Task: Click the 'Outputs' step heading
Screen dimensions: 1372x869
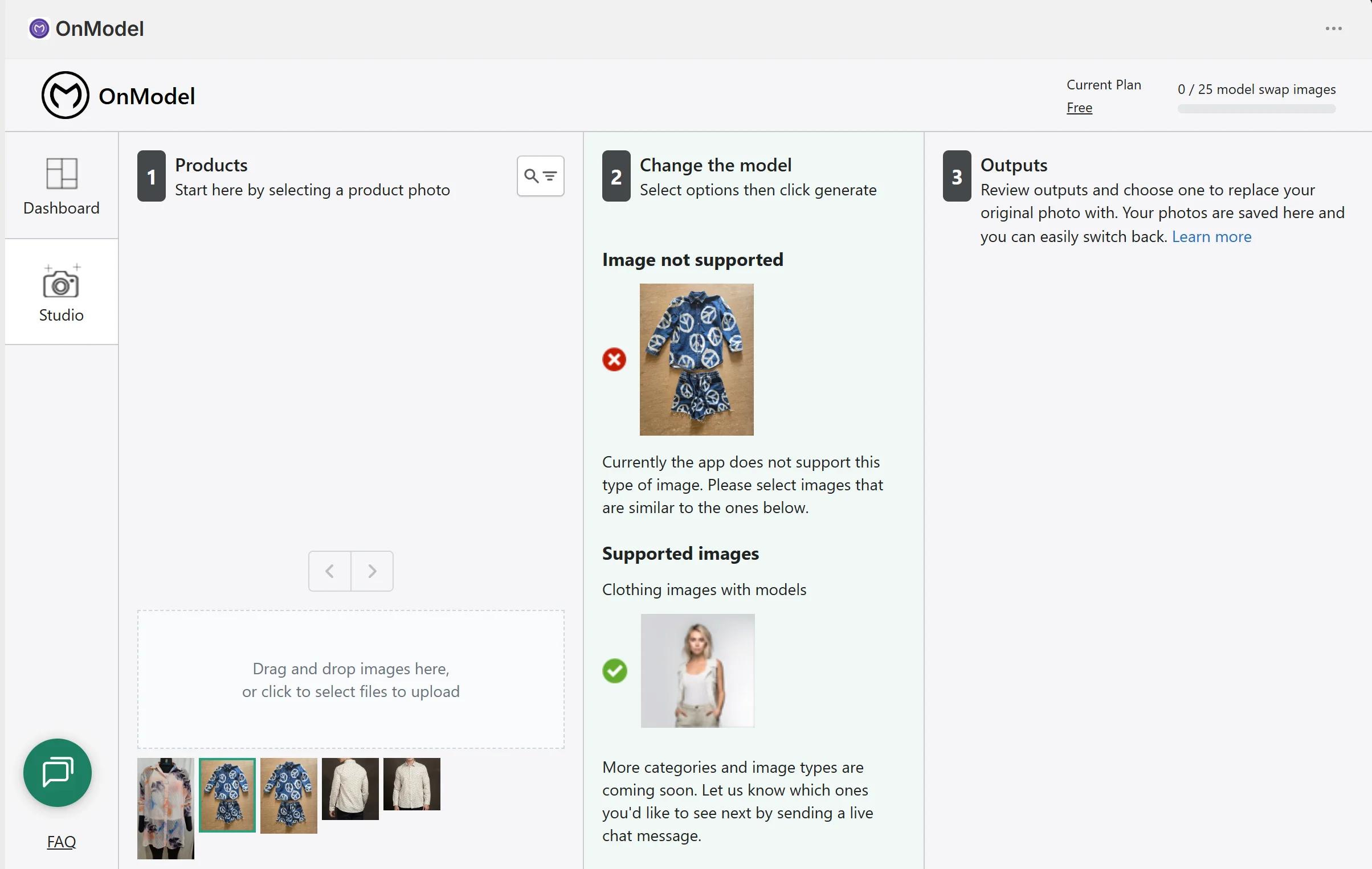Action: pyautogui.click(x=1014, y=165)
